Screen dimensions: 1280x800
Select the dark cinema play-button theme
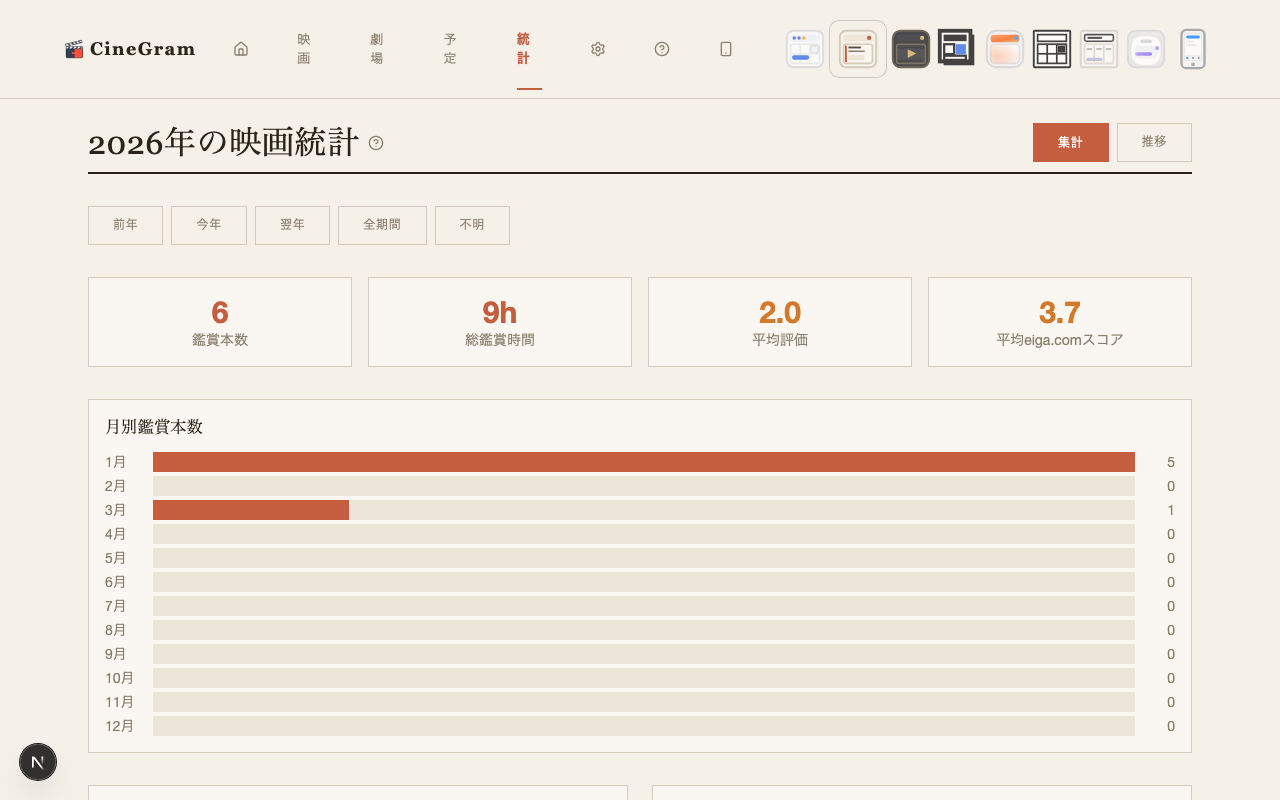coord(910,49)
